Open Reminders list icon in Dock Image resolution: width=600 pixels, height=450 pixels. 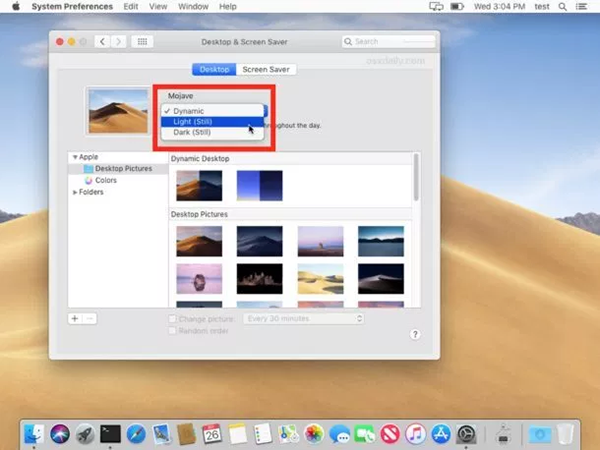click(262, 434)
